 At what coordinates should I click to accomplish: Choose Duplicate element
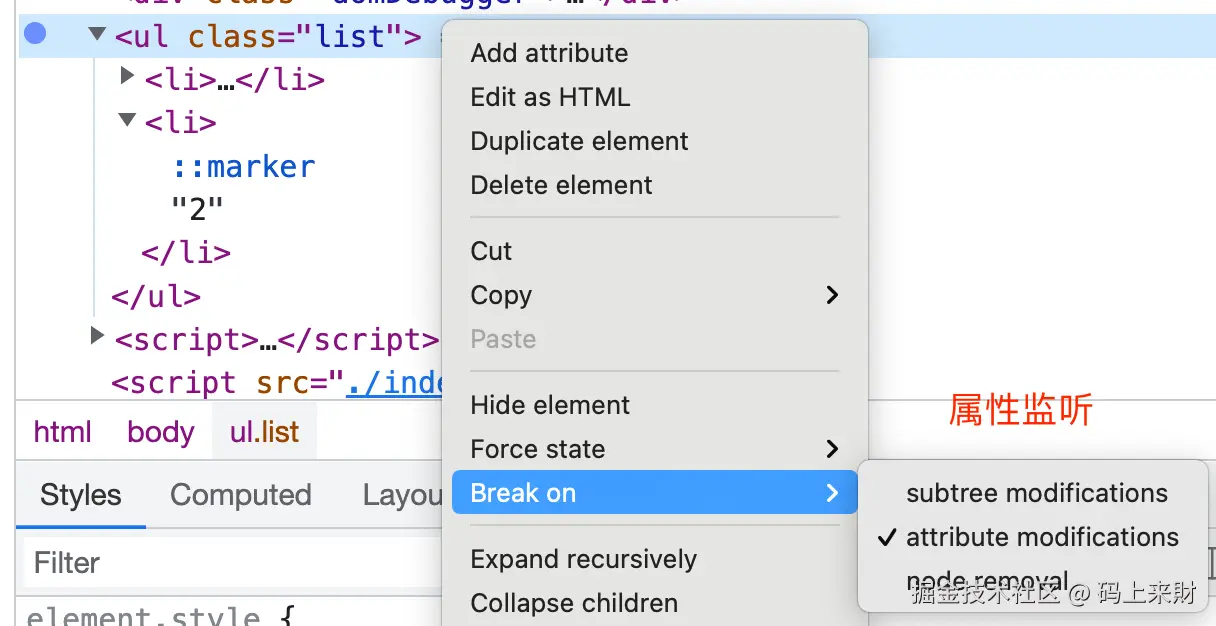(x=579, y=141)
